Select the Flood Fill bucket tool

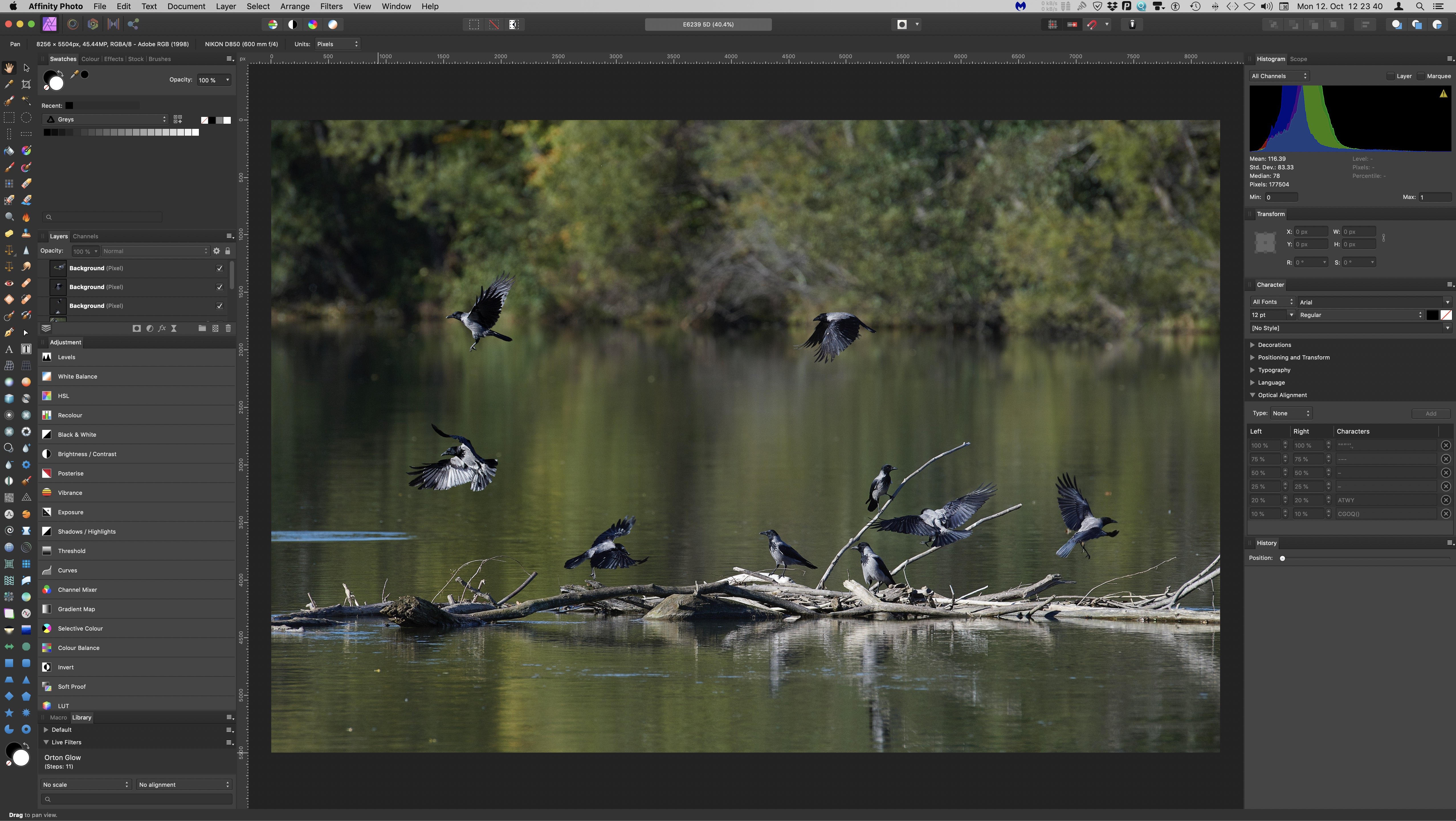tap(9, 151)
